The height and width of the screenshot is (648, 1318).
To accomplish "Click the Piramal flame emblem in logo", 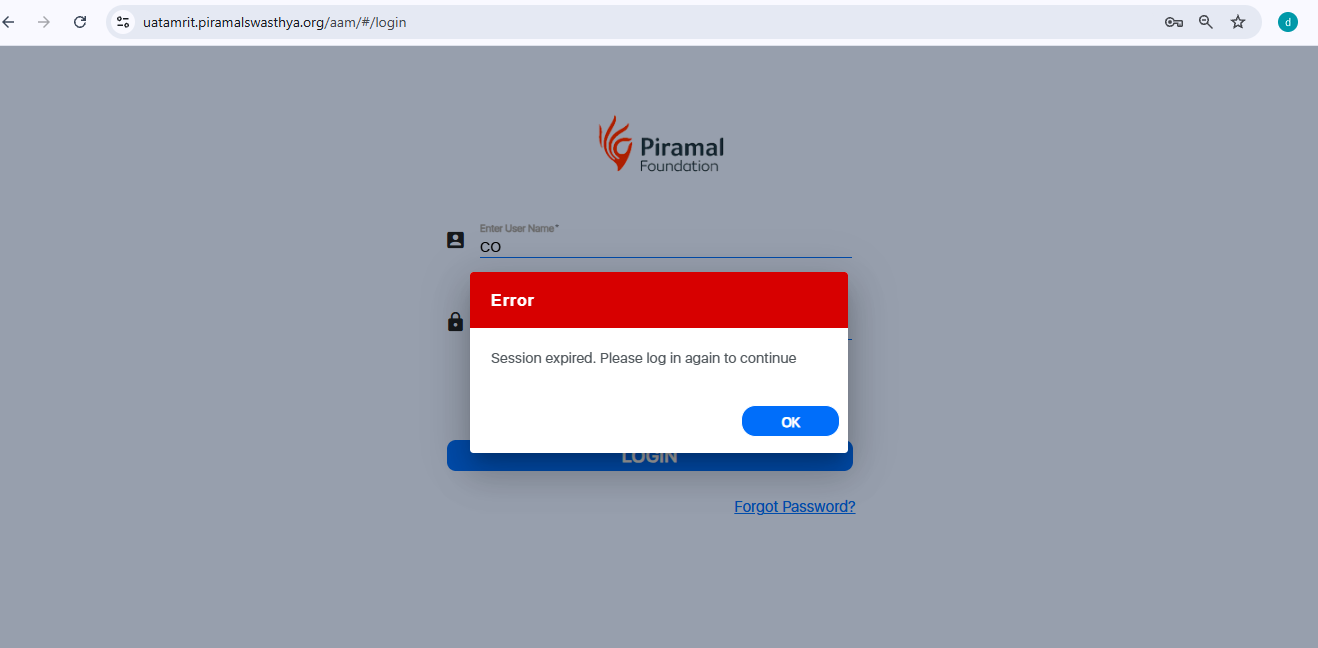I will [614, 143].
